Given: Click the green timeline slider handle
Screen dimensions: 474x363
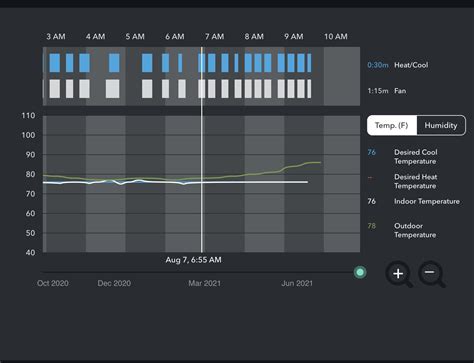Looking at the screenshot, I should pos(360,272).
